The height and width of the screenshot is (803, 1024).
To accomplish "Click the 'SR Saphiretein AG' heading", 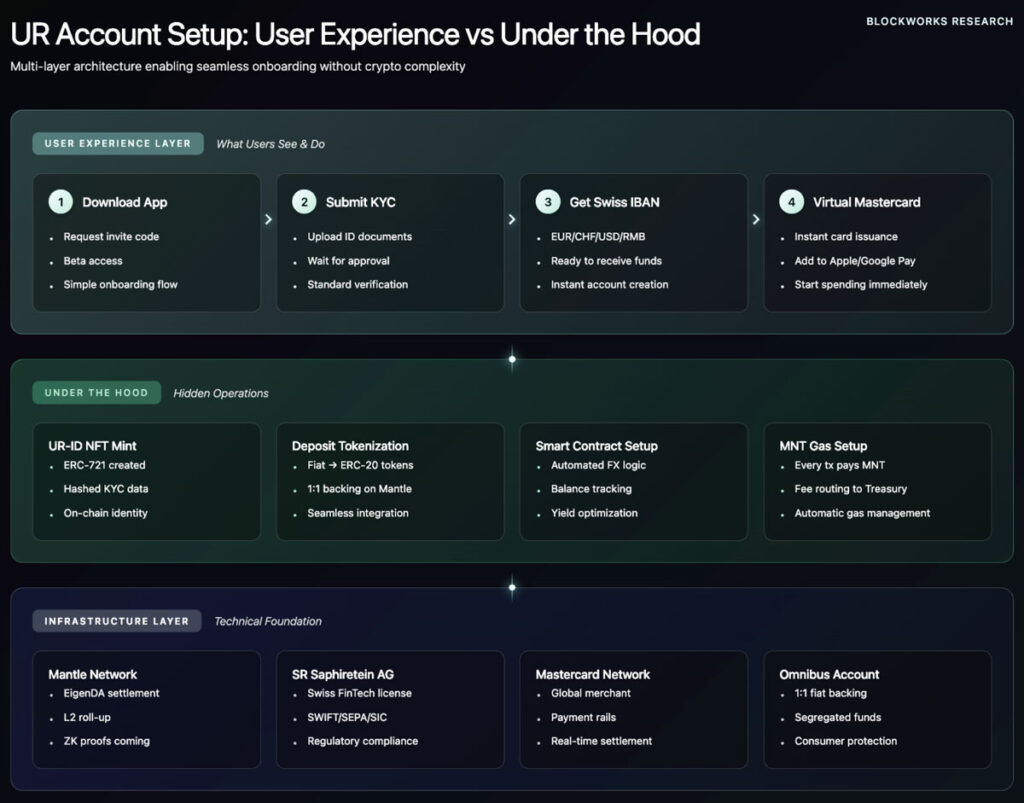I will click(x=343, y=674).
